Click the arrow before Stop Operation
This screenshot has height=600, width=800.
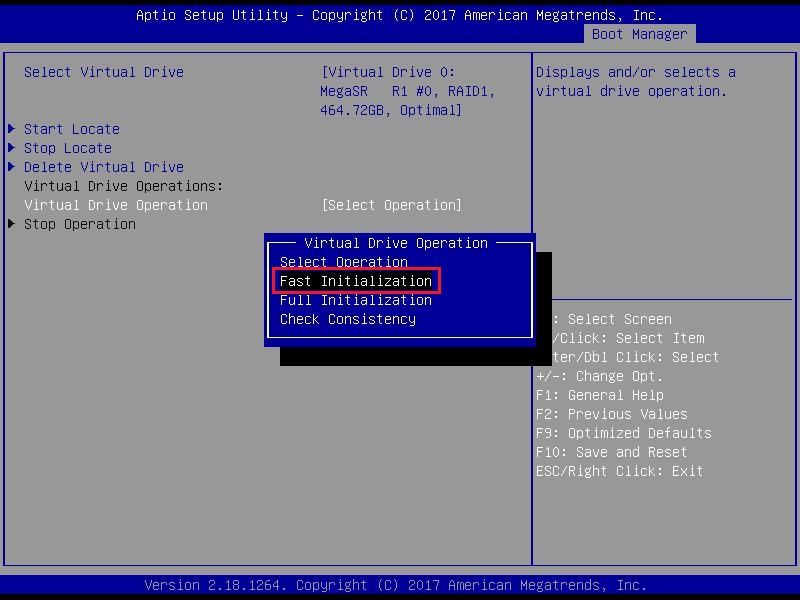(x=11, y=224)
